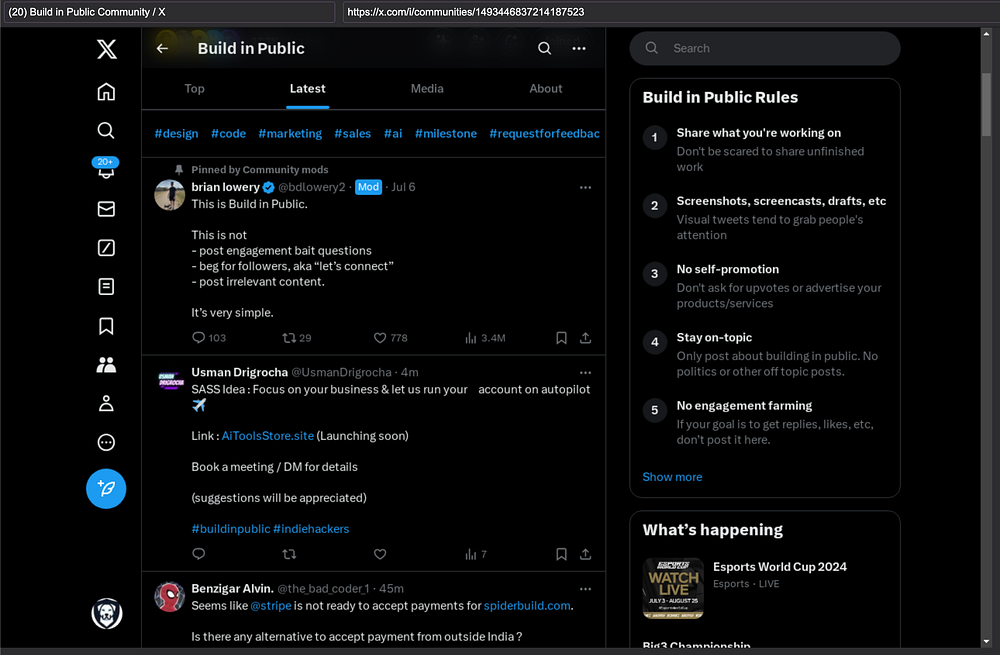Open Messages envelope icon
The height and width of the screenshot is (655, 1000).
coord(106,209)
